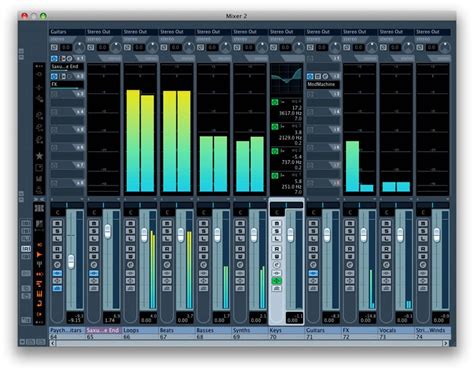Image resolution: width=474 pixels, height=371 pixels.
Task: Open Stereo Out routing of Saxu...e End channel
Action: [x=103, y=32]
